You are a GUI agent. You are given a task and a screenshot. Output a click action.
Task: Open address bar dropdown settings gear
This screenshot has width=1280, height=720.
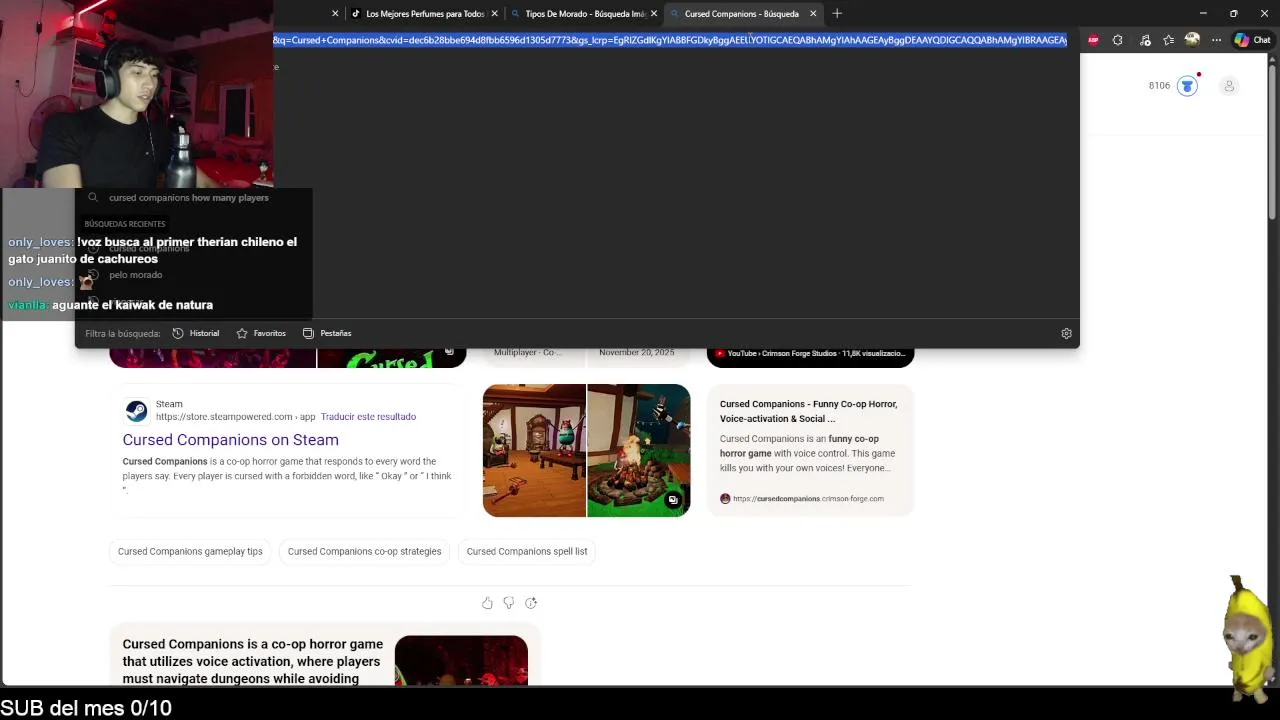(1066, 333)
